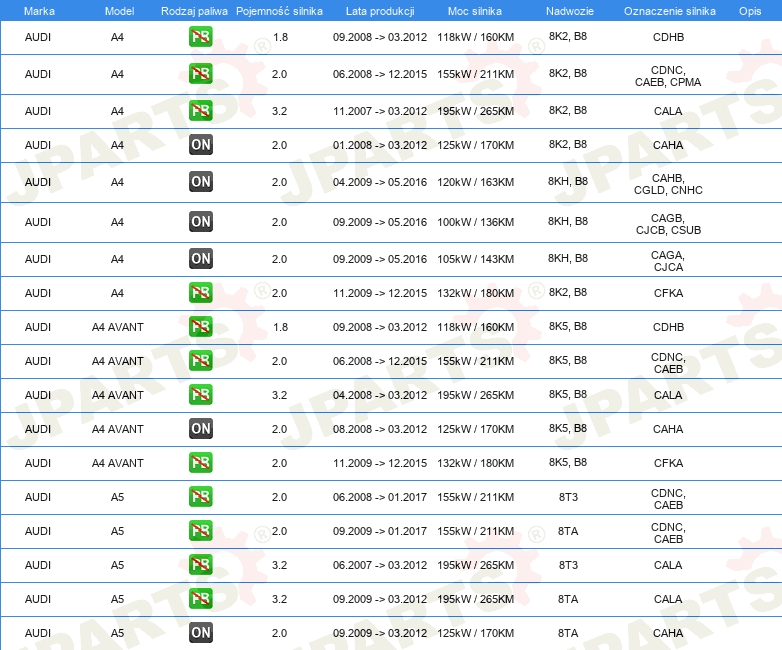Click the petrol fuel icon in the A4 1.8 CDHB 8K2 row
782x650 pixels.
[200, 37]
